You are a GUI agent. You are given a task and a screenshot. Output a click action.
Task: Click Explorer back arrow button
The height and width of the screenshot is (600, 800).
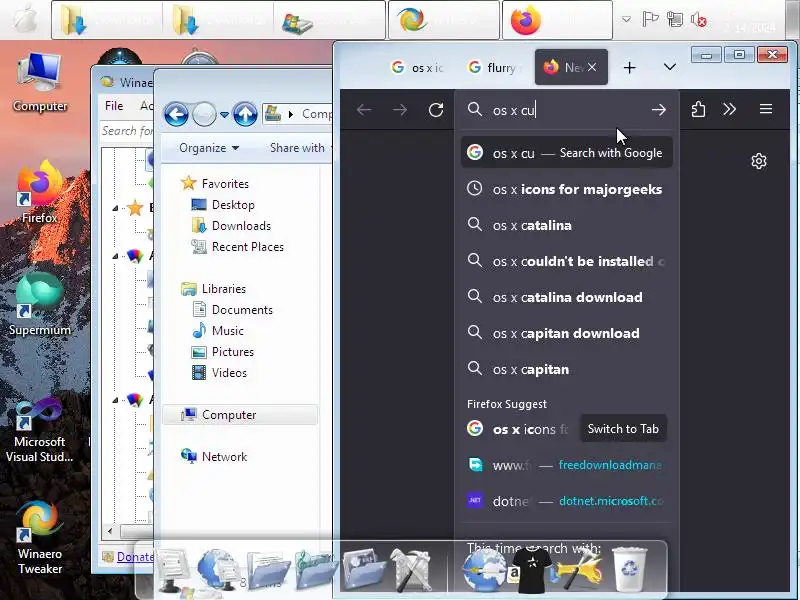point(177,114)
